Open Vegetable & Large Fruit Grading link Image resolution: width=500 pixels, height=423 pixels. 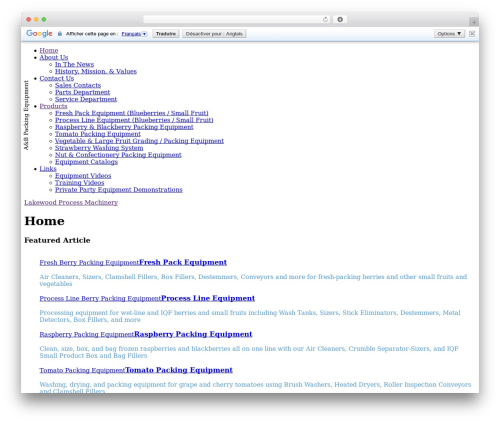click(x=139, y=141)
